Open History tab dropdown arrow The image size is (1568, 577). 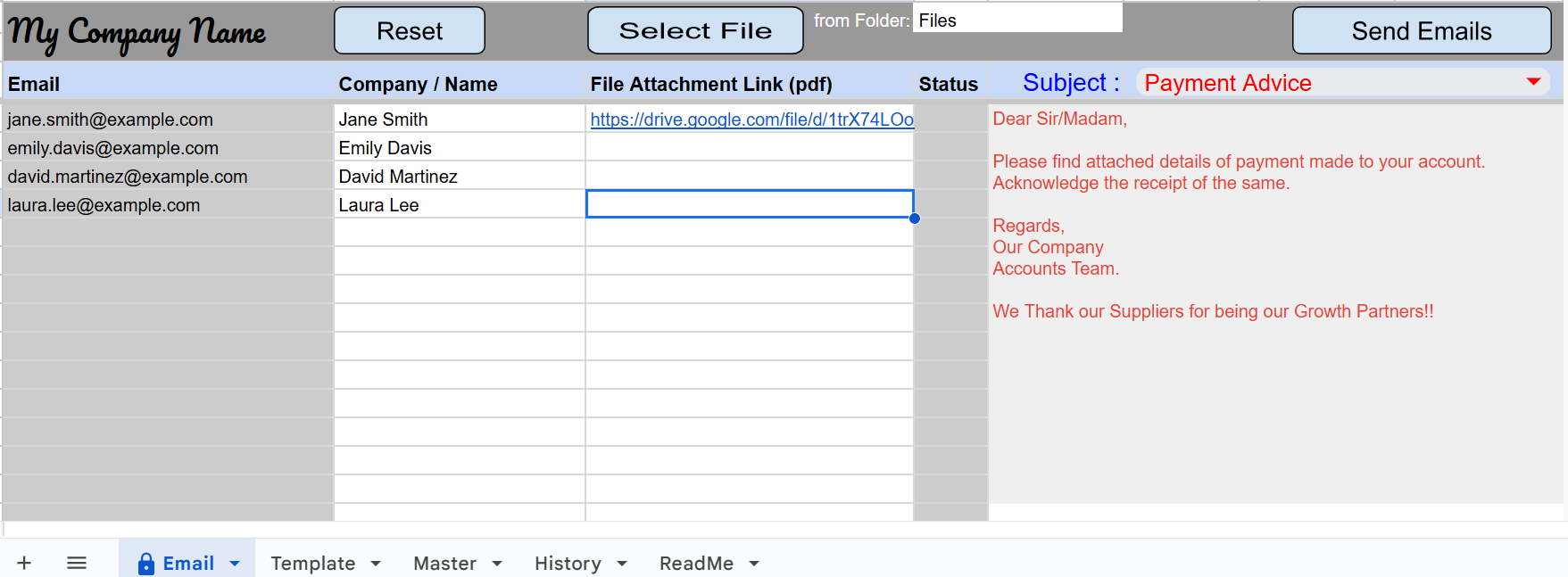coord(622,564)
